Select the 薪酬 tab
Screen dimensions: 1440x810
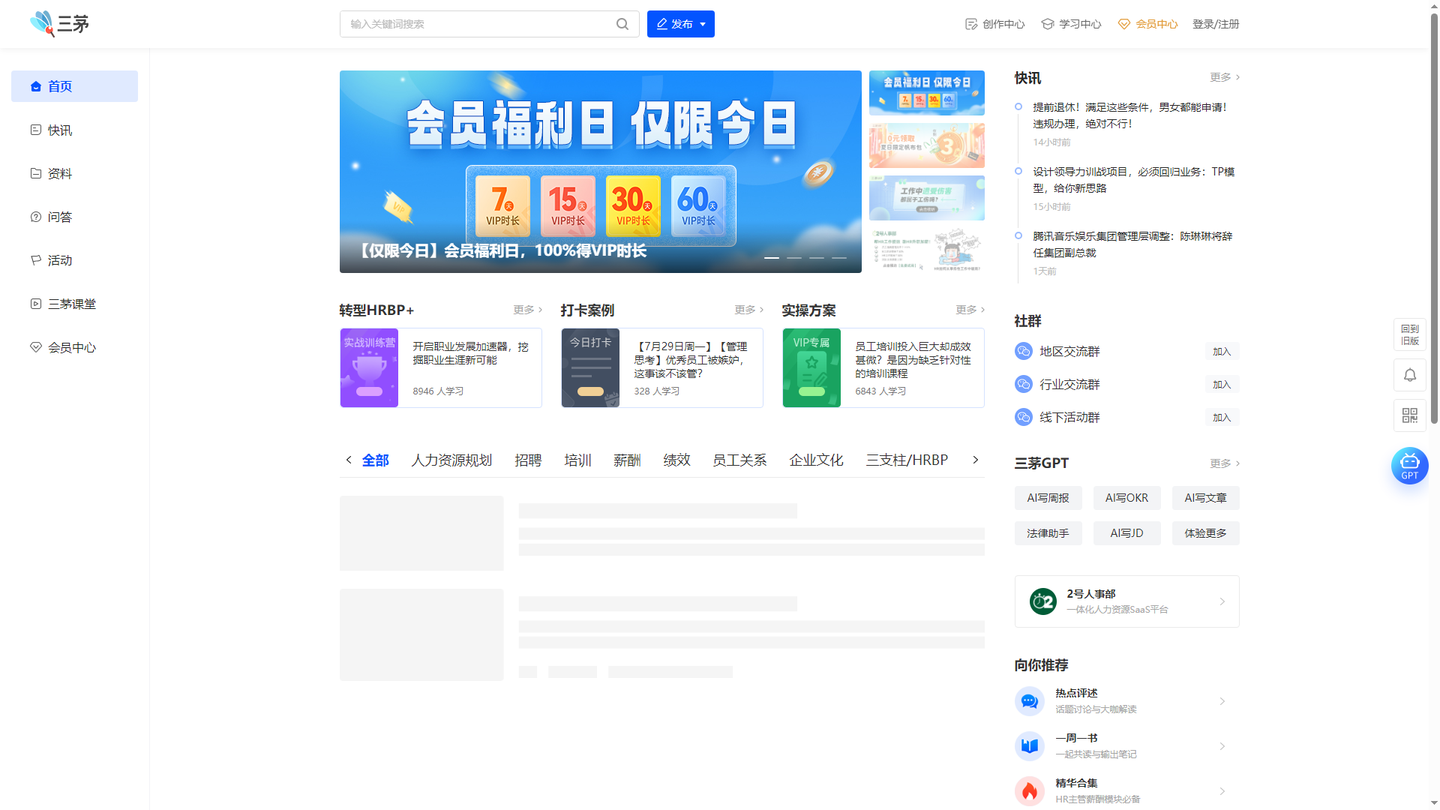pos(627,460)
